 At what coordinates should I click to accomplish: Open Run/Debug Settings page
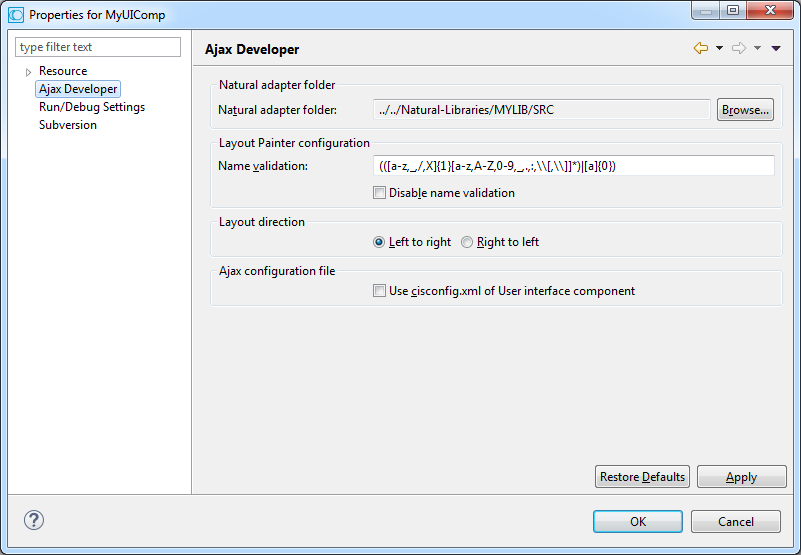tap(91, 107)
